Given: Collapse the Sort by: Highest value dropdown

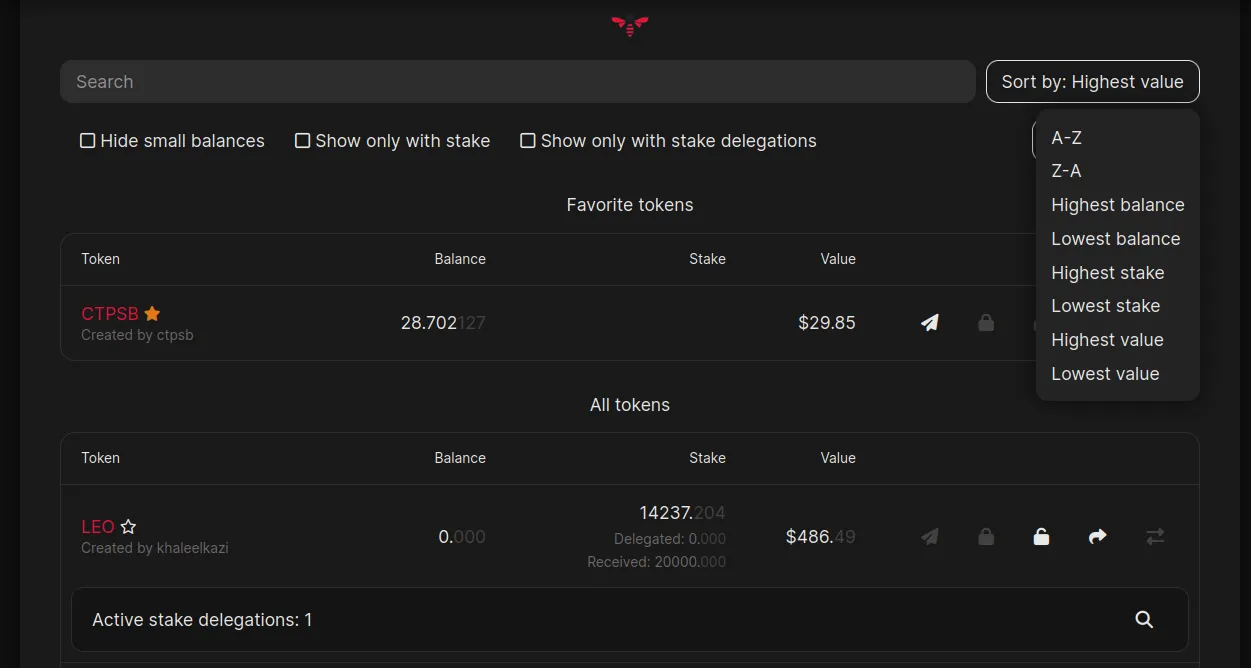Looking at the screenshot, I should coord(1092,82).
